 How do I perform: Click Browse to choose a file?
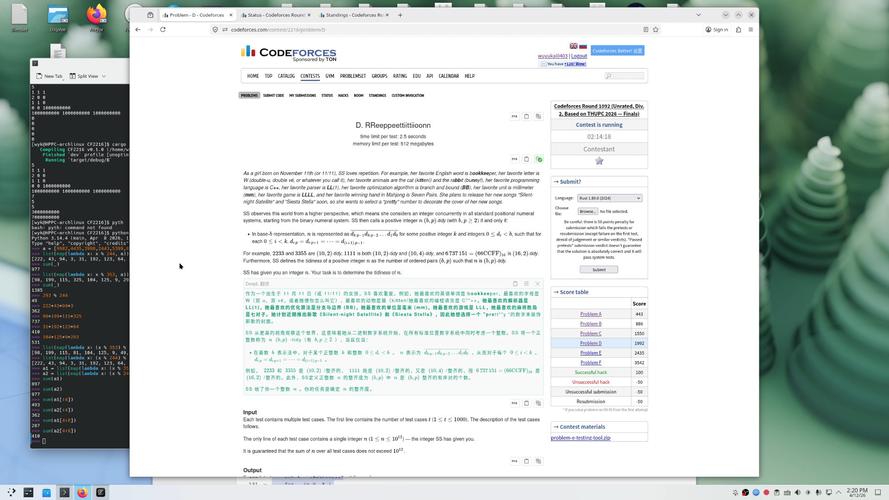pos(587,211)
